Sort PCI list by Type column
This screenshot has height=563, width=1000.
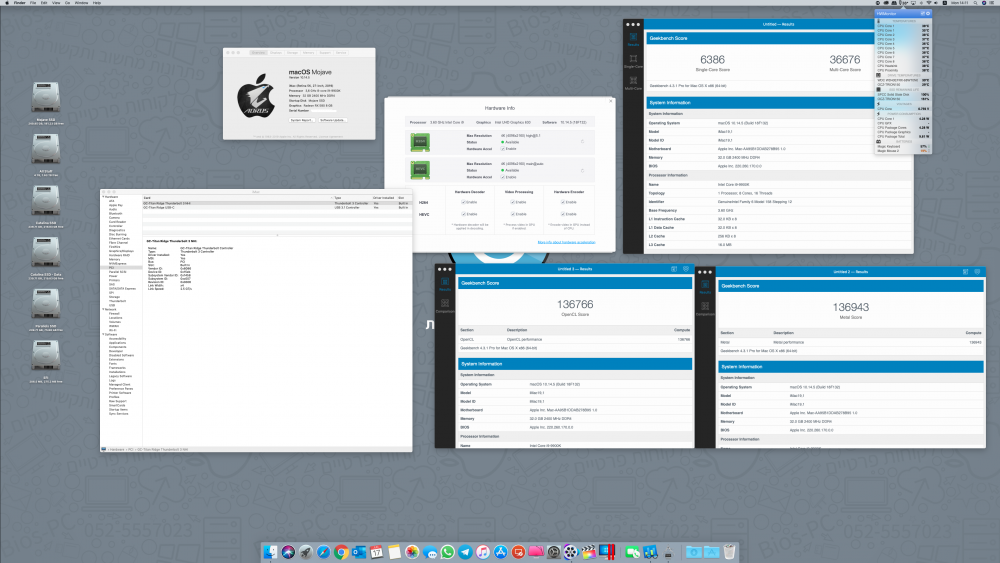(351, 198)
